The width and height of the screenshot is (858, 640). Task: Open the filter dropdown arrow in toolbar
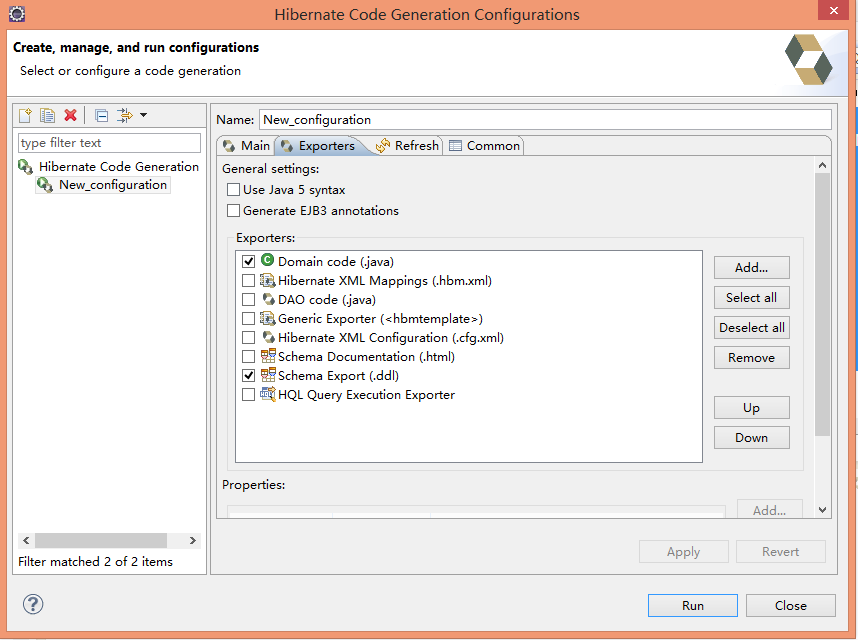coord(143,115)
